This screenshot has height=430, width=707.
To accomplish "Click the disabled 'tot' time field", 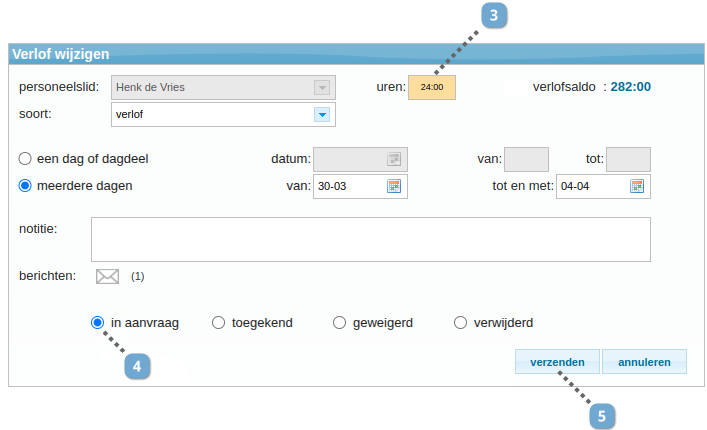I will tap(628, 159).
